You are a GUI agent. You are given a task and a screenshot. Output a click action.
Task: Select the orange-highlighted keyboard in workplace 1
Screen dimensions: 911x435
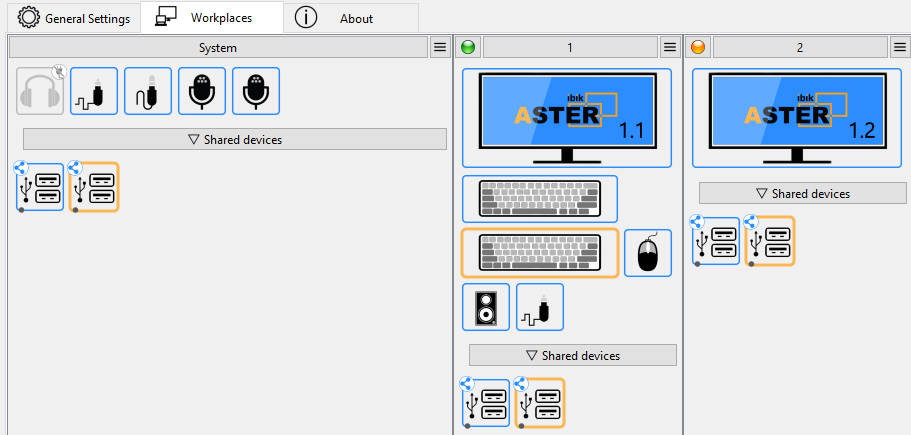[x=540, y=253]
